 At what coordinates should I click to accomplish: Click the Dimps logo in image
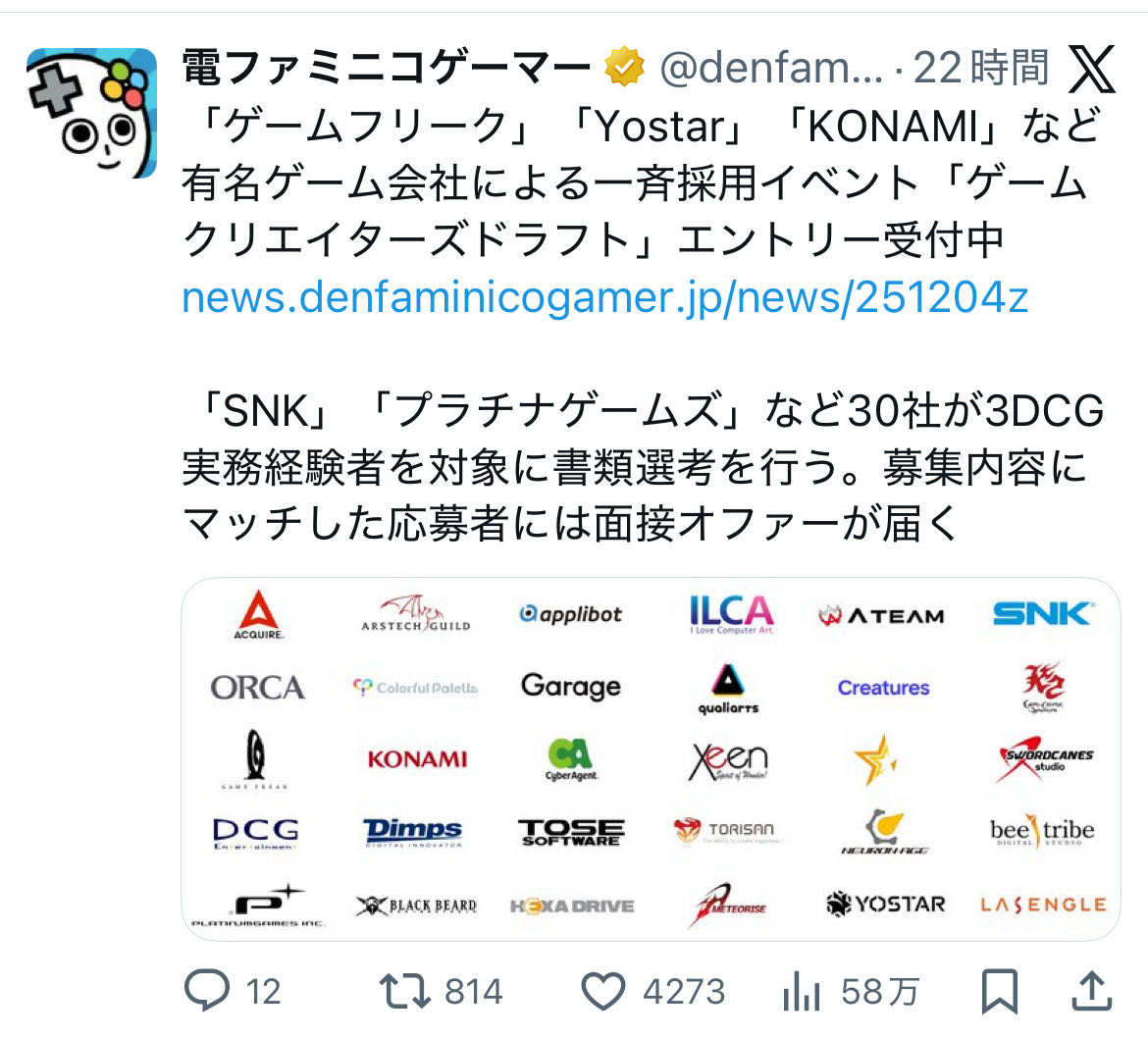click(413, 832)
